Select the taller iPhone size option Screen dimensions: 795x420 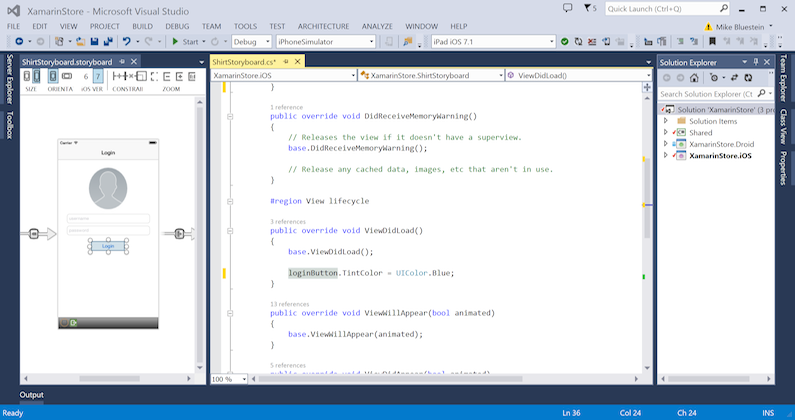click(x=36, y=76)
